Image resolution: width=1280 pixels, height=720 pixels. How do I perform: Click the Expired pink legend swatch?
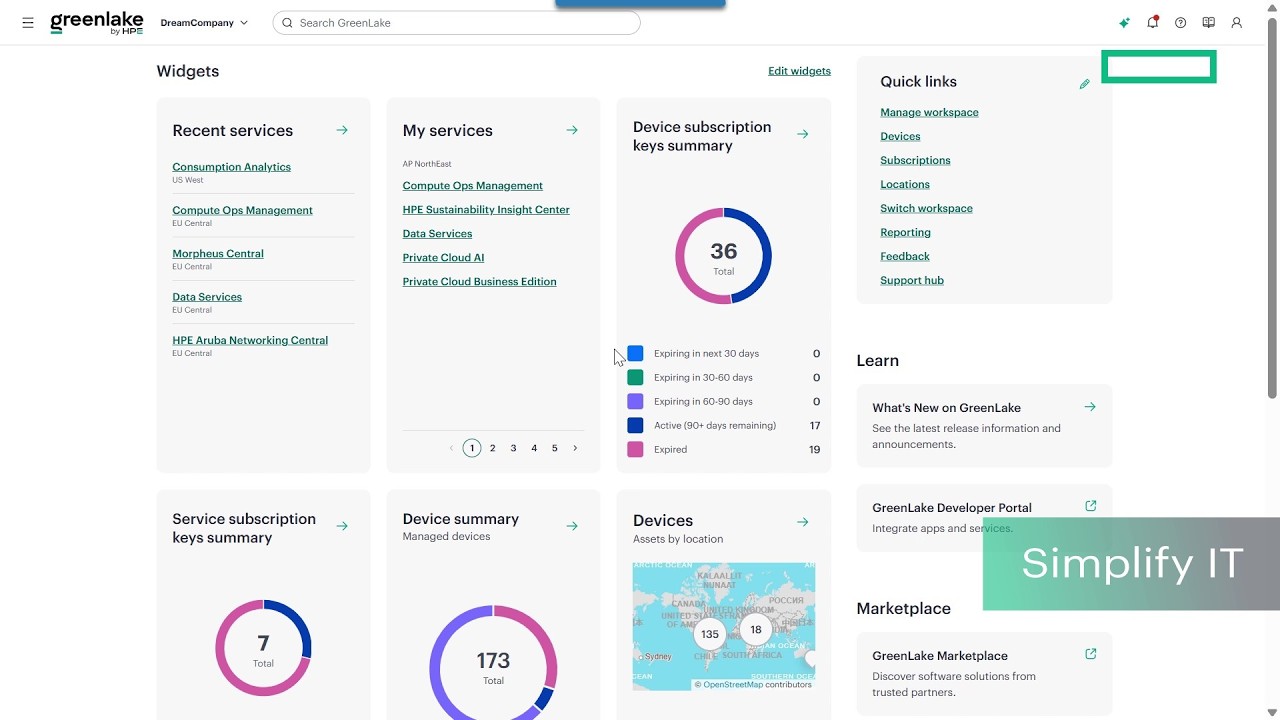coord(635,449)
